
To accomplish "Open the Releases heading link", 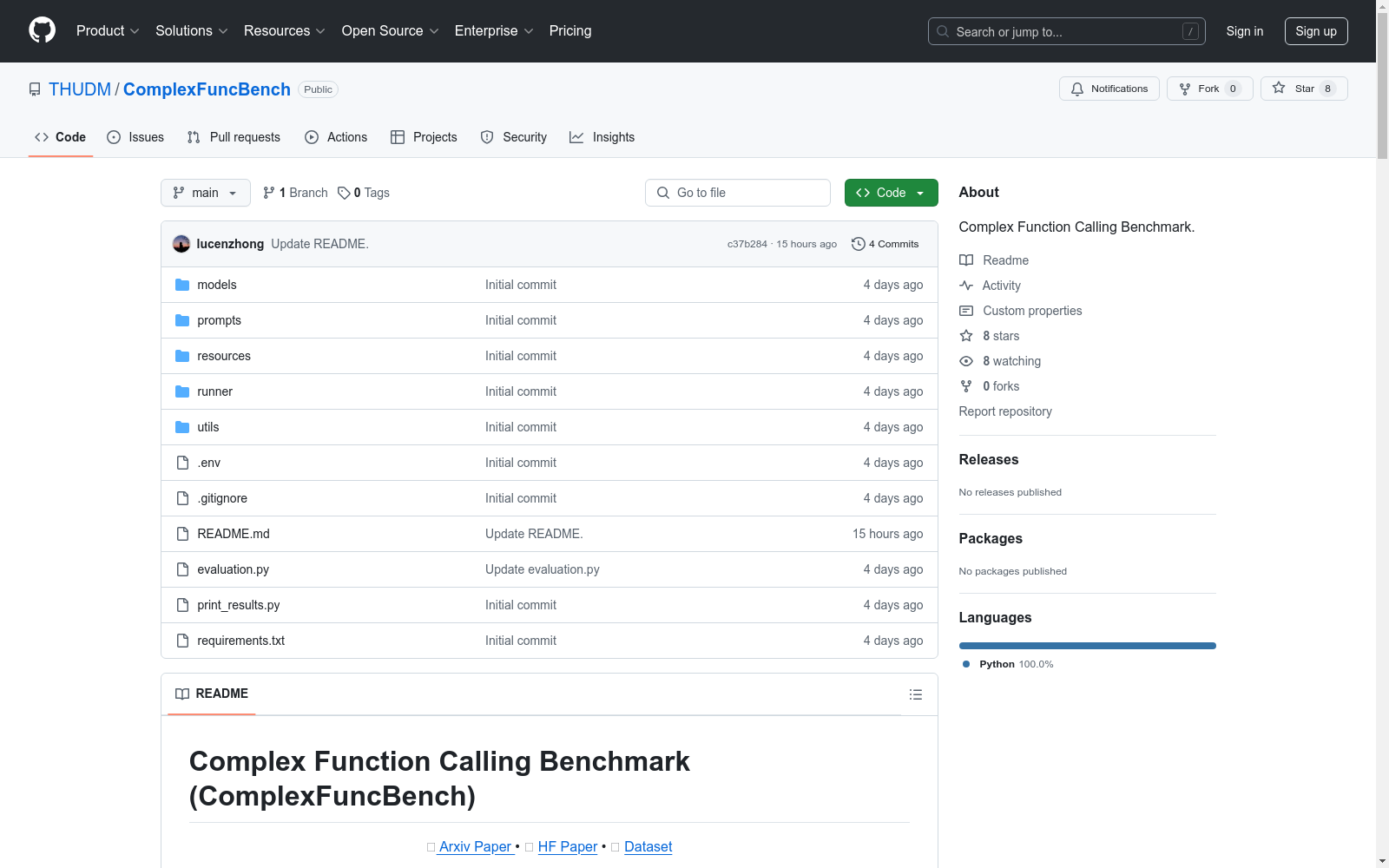I will click(989, 459).
